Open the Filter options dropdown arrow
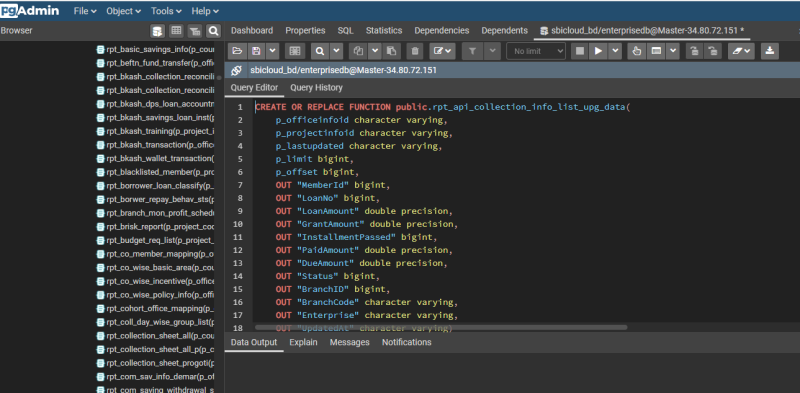This screenshot has width=800, height=393. [492, 51]
